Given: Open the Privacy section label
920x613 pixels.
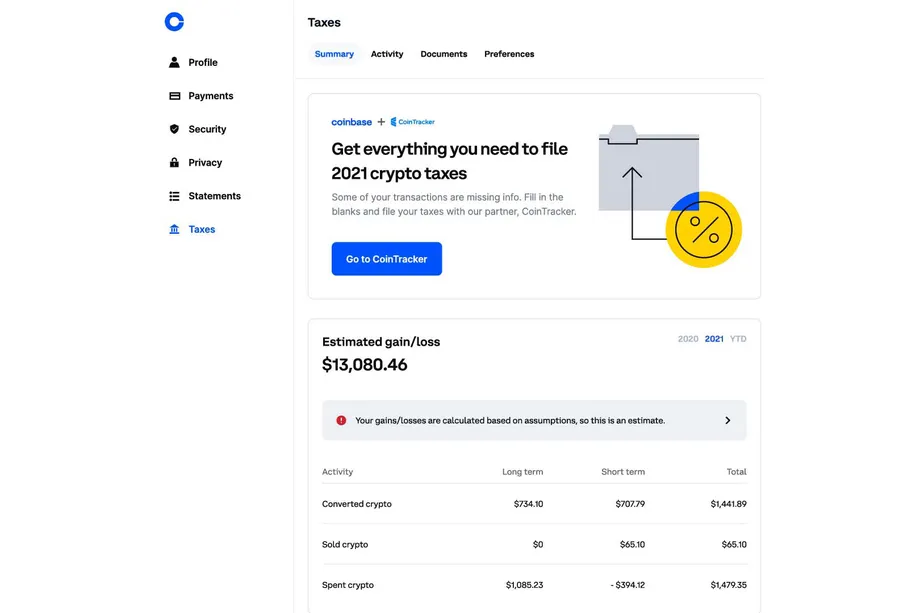Looking at the screenshot, I should pos(205,162).
